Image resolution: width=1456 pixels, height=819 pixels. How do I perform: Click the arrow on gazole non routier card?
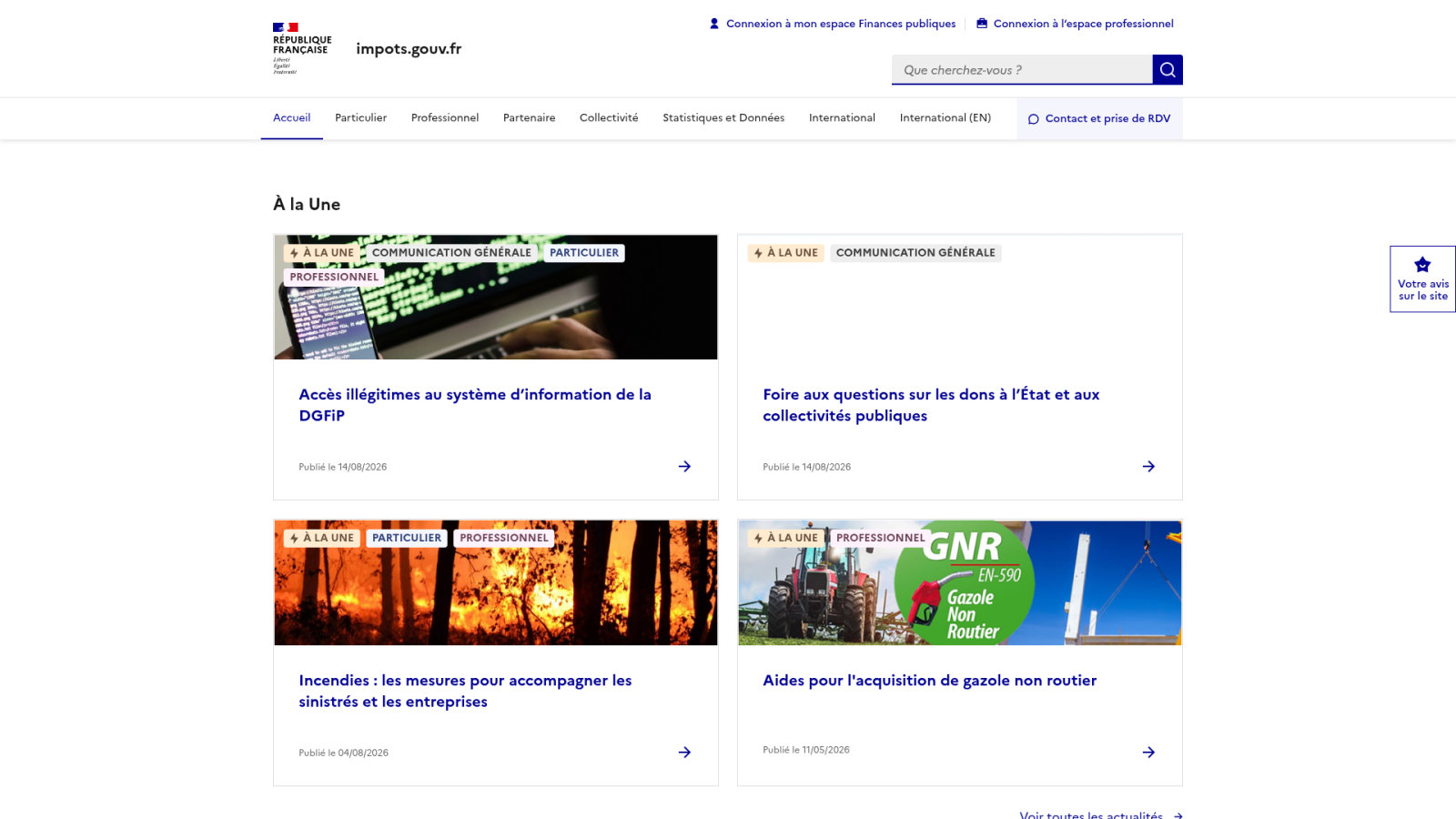1148,753
